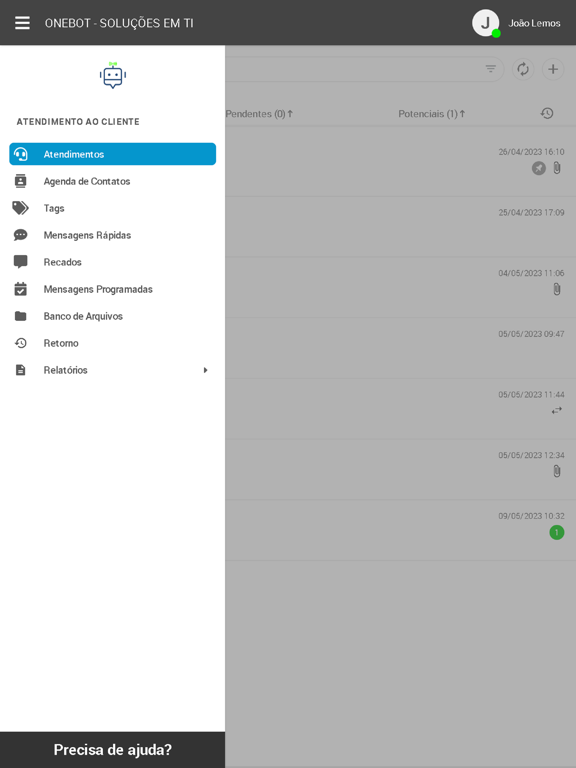Click the Relatórios document icon
The image size is (576, 768).
point(21,370)
